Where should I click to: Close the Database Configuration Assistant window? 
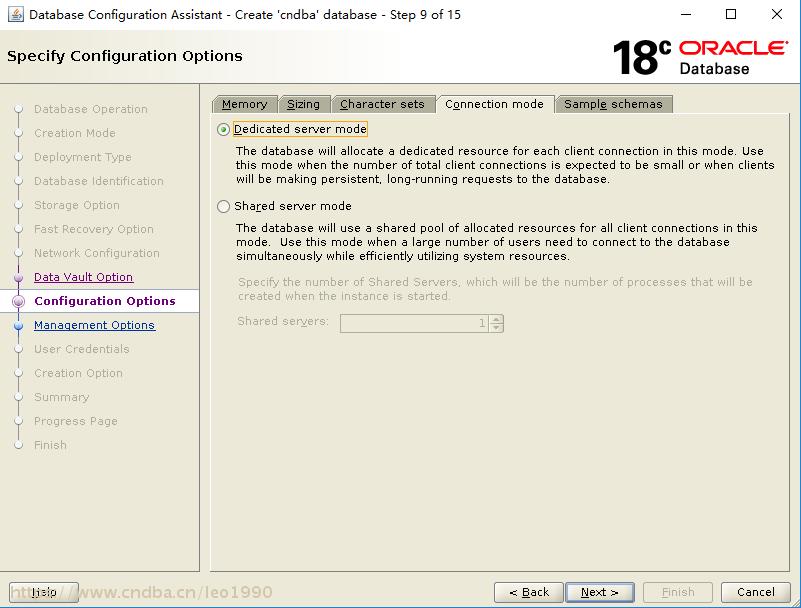coord(777,14)
